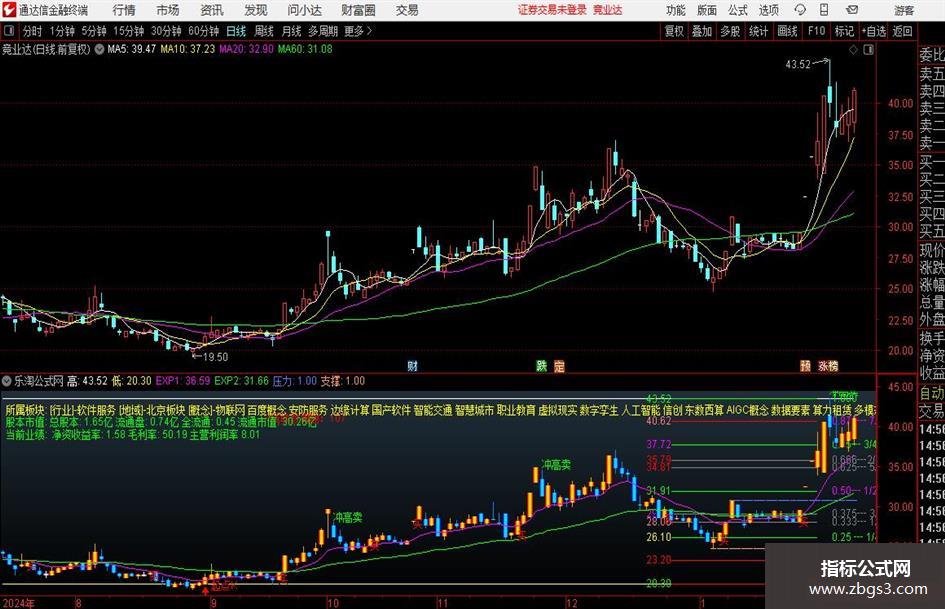945x609 pixels.
Task: Click the 标记 mark toolbar button
Action: 844,31
